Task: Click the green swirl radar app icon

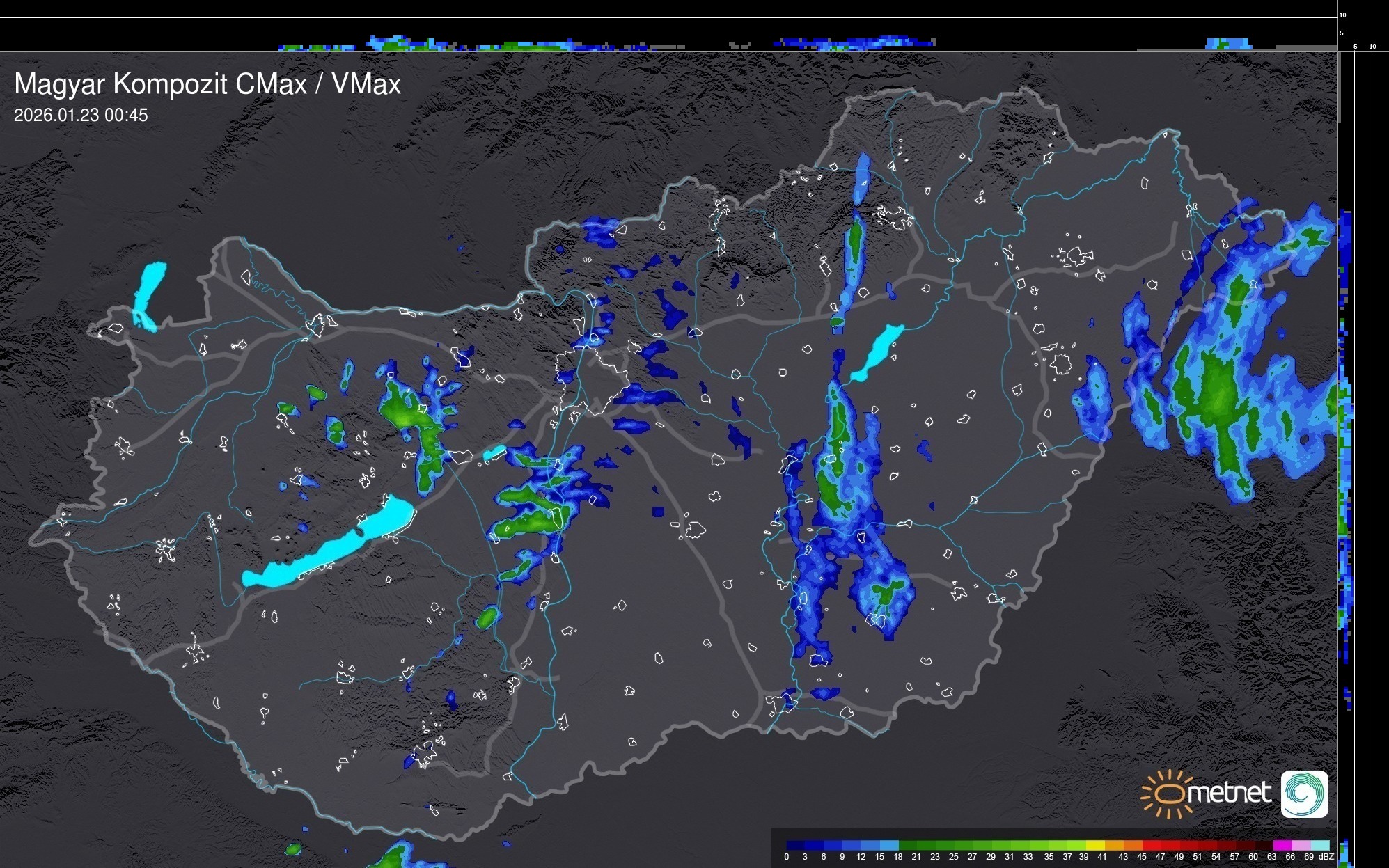Action: 1305,794
